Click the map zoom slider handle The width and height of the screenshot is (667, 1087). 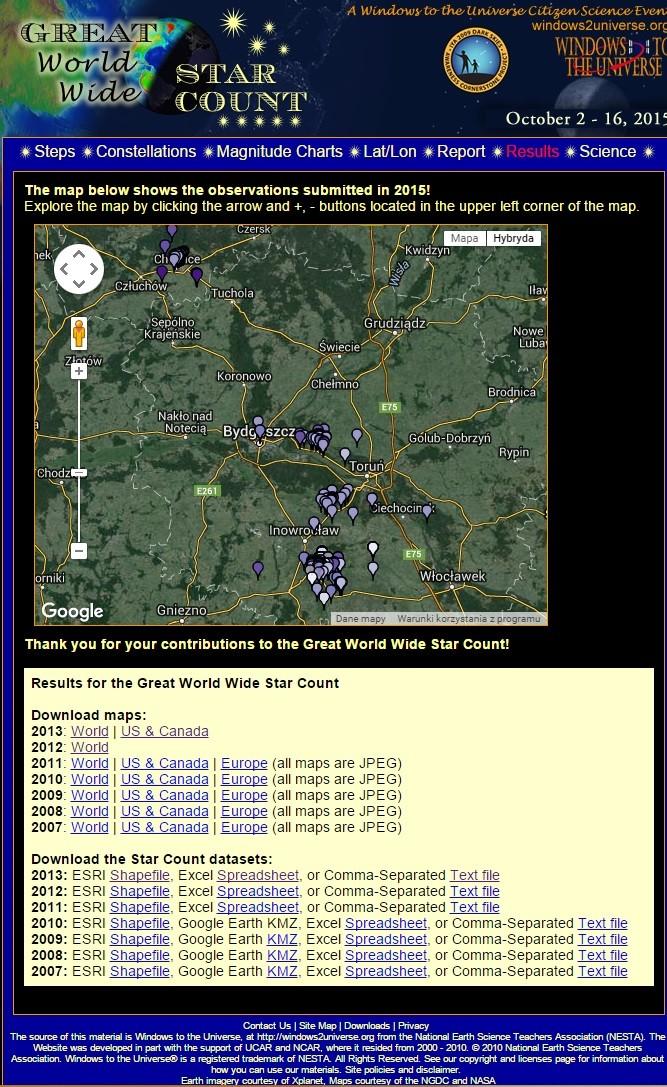point(79,472)
